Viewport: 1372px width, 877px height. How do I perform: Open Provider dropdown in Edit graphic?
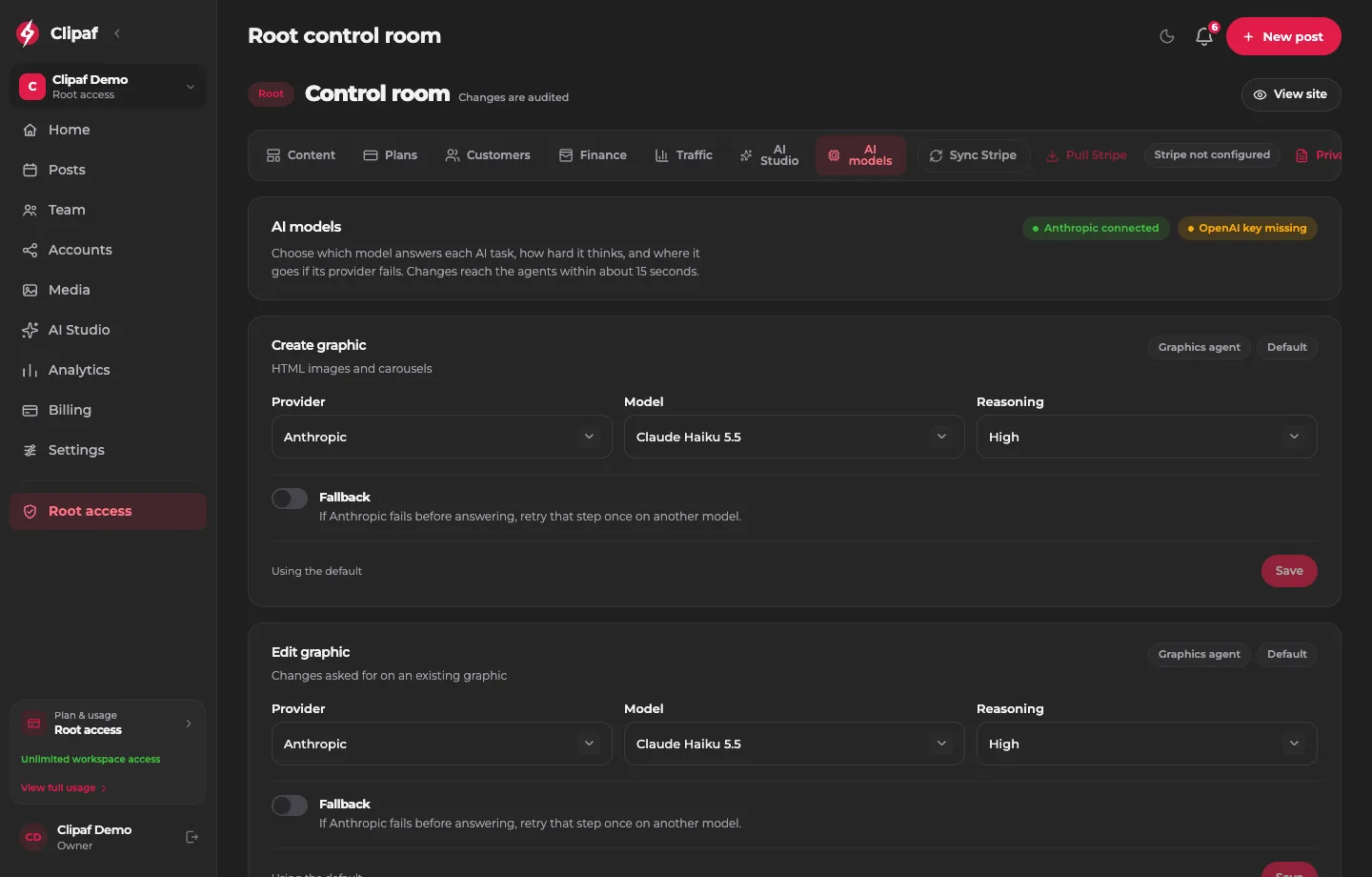click(x=442, y=744)
